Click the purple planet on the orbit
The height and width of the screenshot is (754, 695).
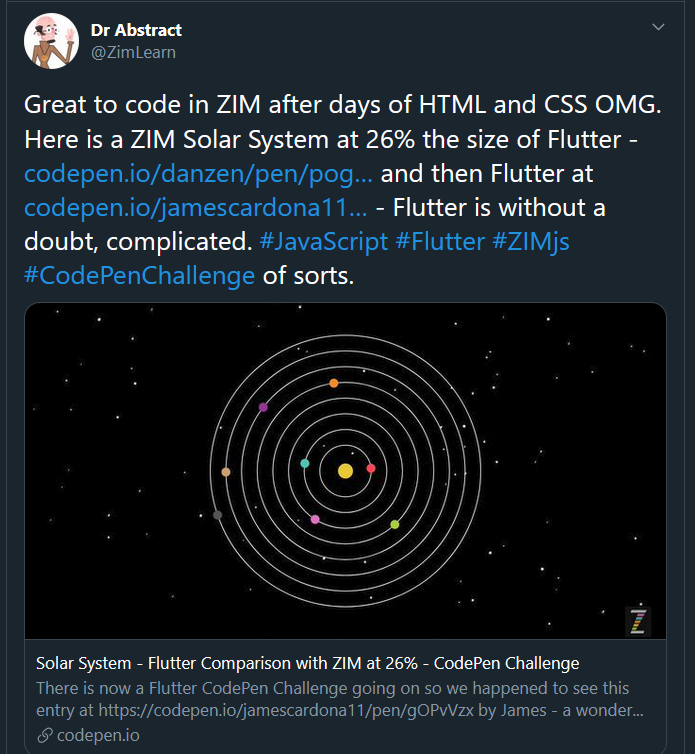point(263,407)
